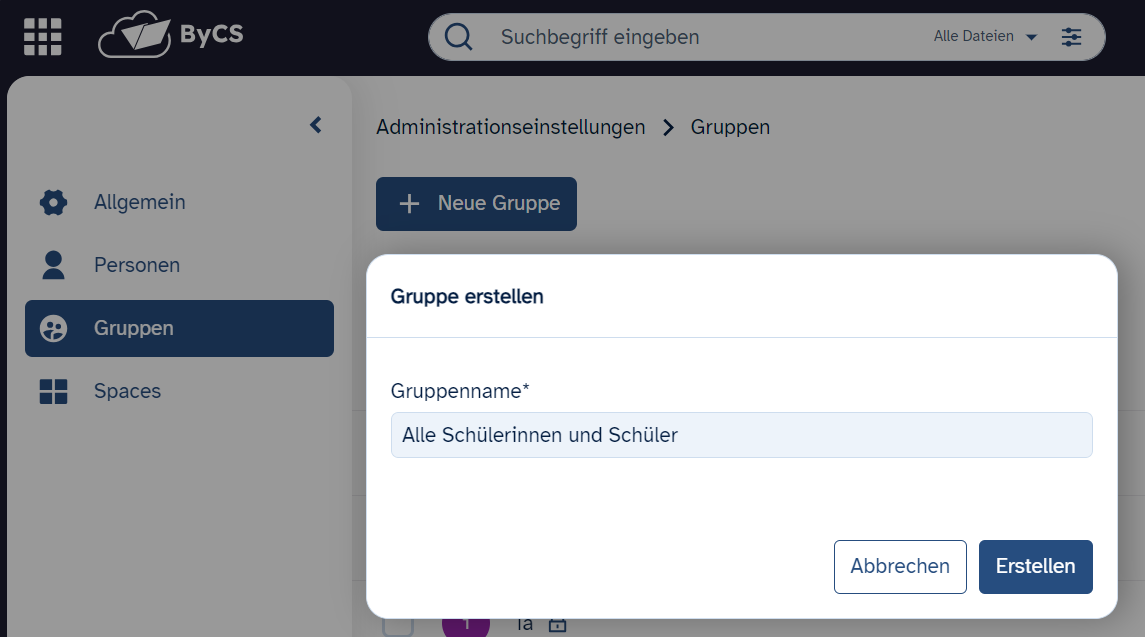Open the search filter settings icon
Viewport: 1145px width, 637px height.
point(1071,37)
